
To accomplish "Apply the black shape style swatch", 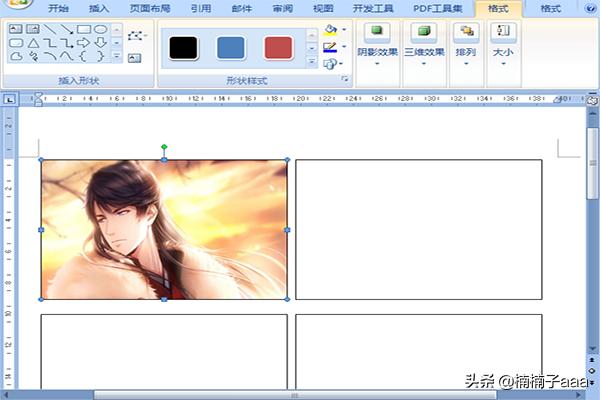I will click(183, 48).
